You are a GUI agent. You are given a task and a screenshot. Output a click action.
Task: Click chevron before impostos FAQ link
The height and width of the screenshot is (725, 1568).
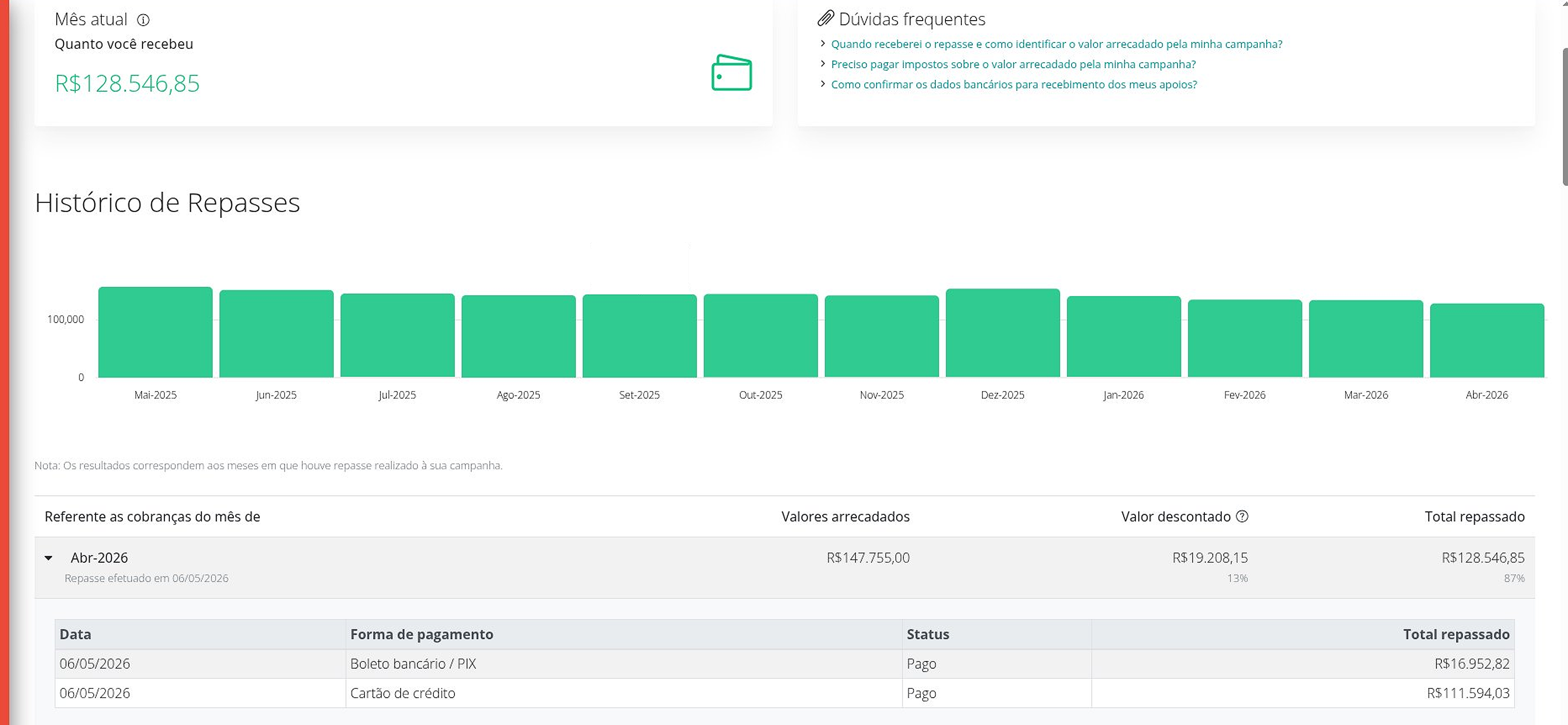(x=822, y=64)
